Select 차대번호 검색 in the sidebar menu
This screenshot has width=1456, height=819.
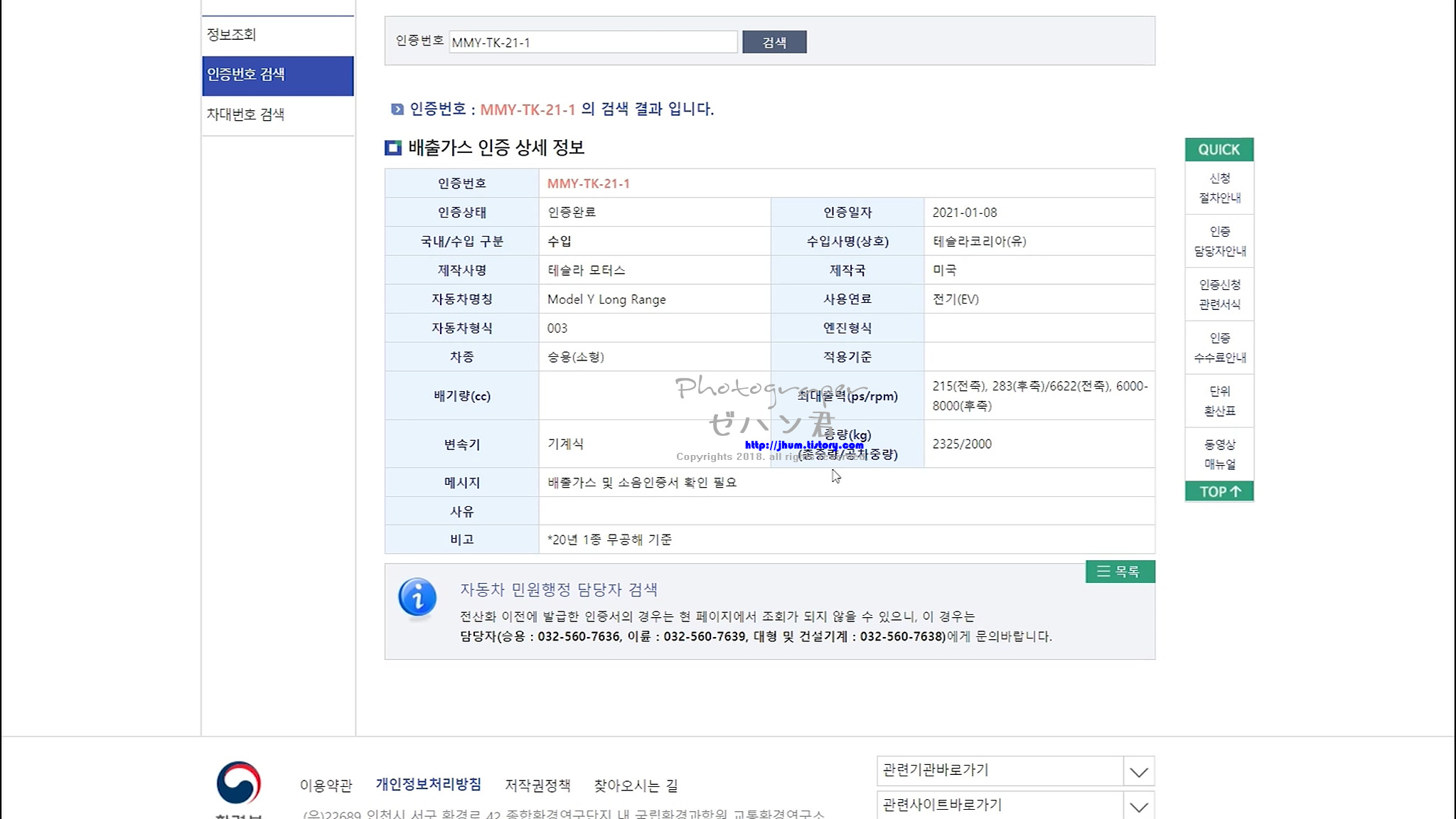(x=246, y=114)
